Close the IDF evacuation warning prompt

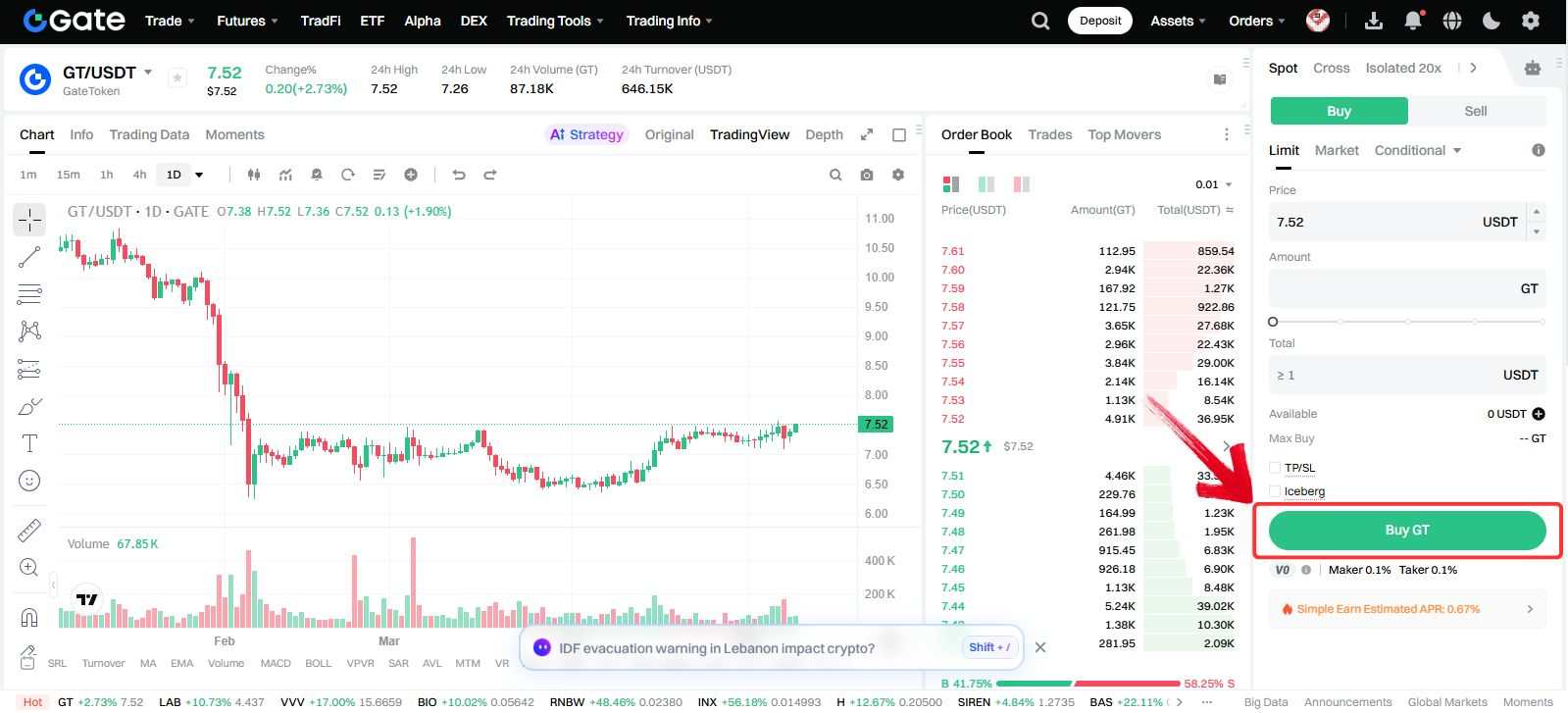[x=1040, y=647]
